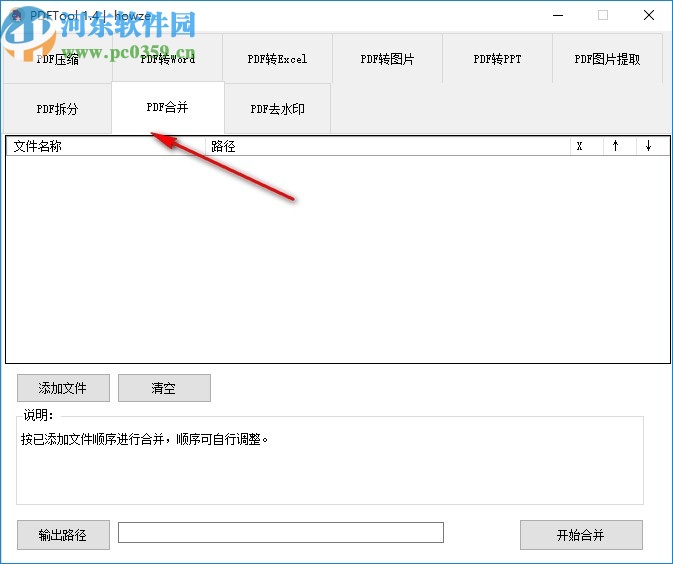Minimize the PDFTool window
This screenshot has width=673, height=564.
558,15
